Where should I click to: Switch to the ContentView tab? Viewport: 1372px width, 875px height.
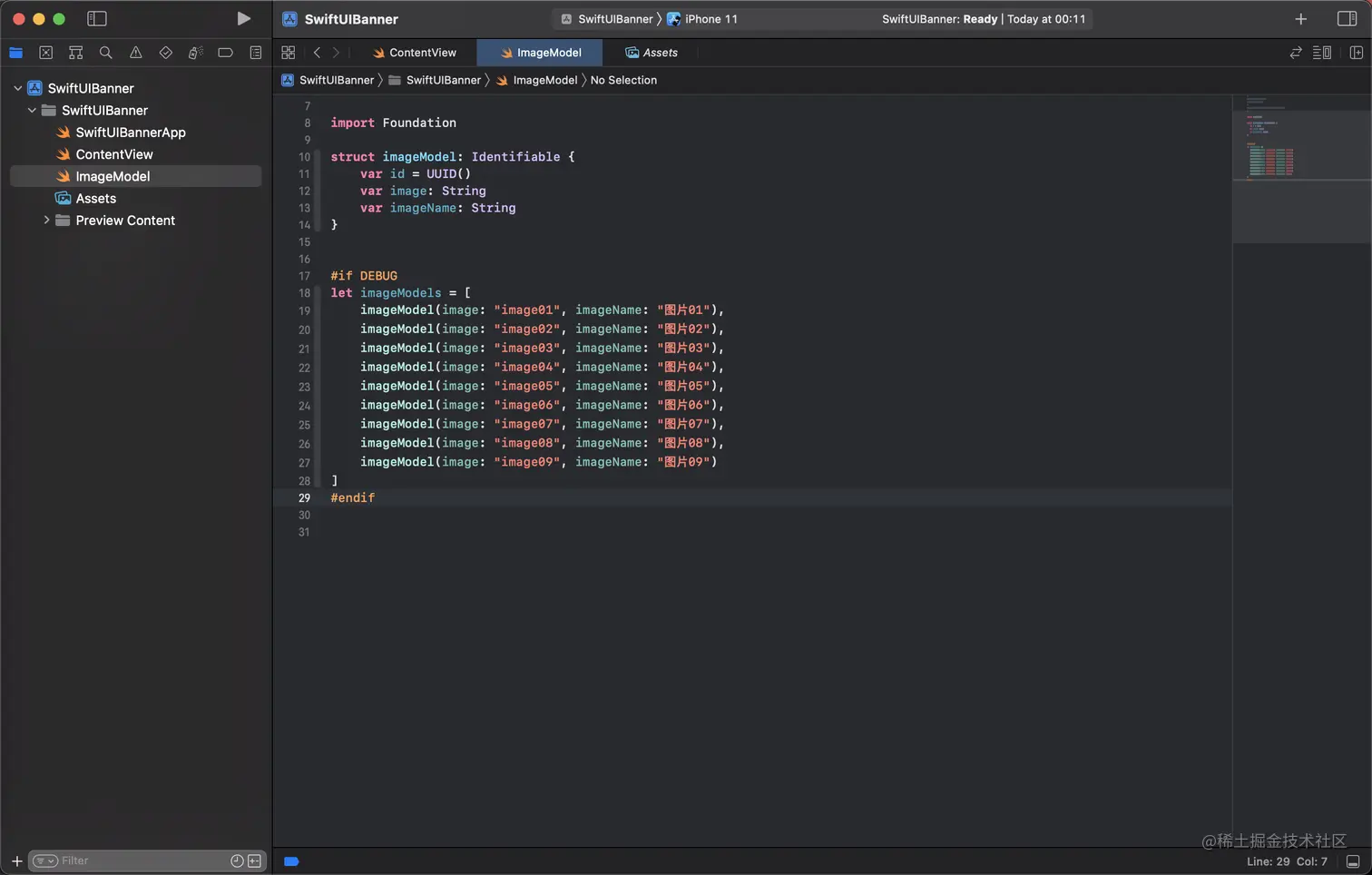tap(422, 53)
